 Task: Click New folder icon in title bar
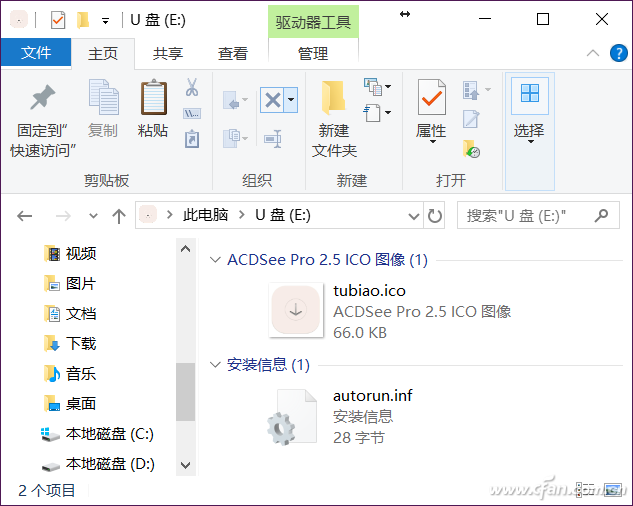[83, 20]
